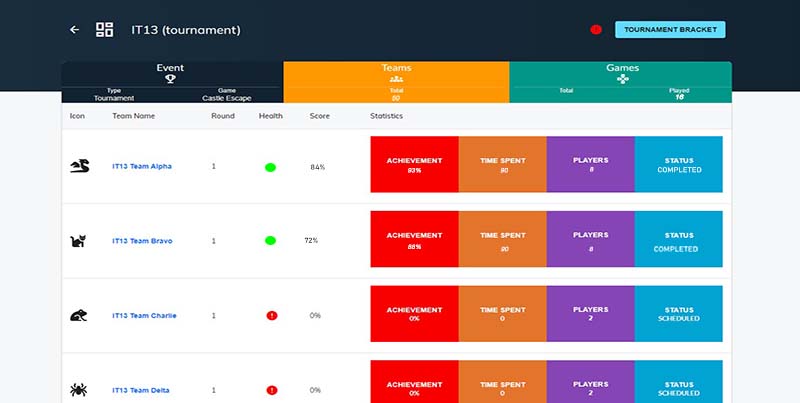
Task: Switch to the Event tab
Action: tap(171, 73)
